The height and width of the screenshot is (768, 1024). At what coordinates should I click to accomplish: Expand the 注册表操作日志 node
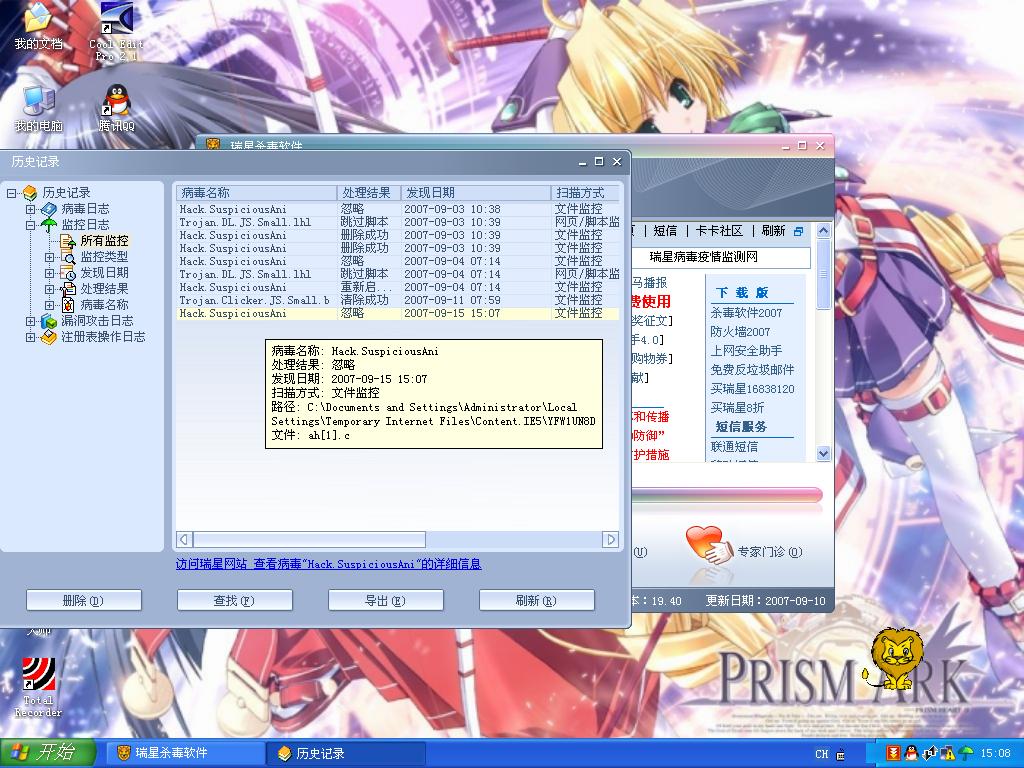(x=31, y=337)
